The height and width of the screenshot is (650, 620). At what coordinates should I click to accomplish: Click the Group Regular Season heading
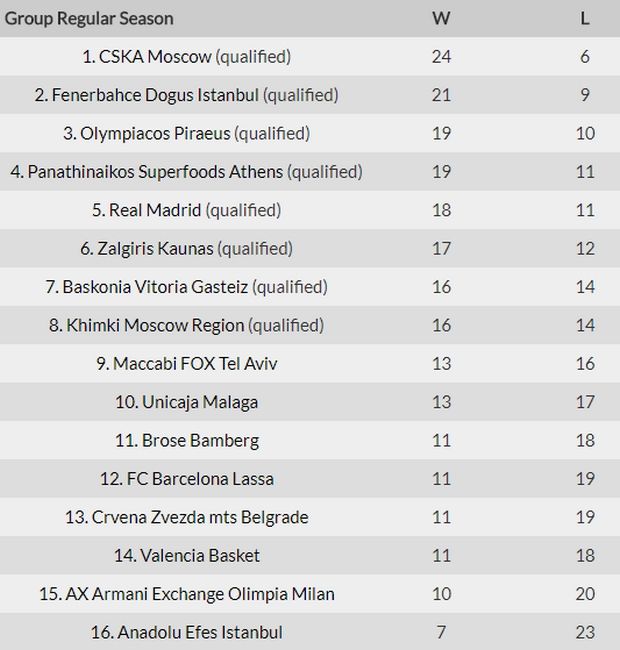point(89,18)
